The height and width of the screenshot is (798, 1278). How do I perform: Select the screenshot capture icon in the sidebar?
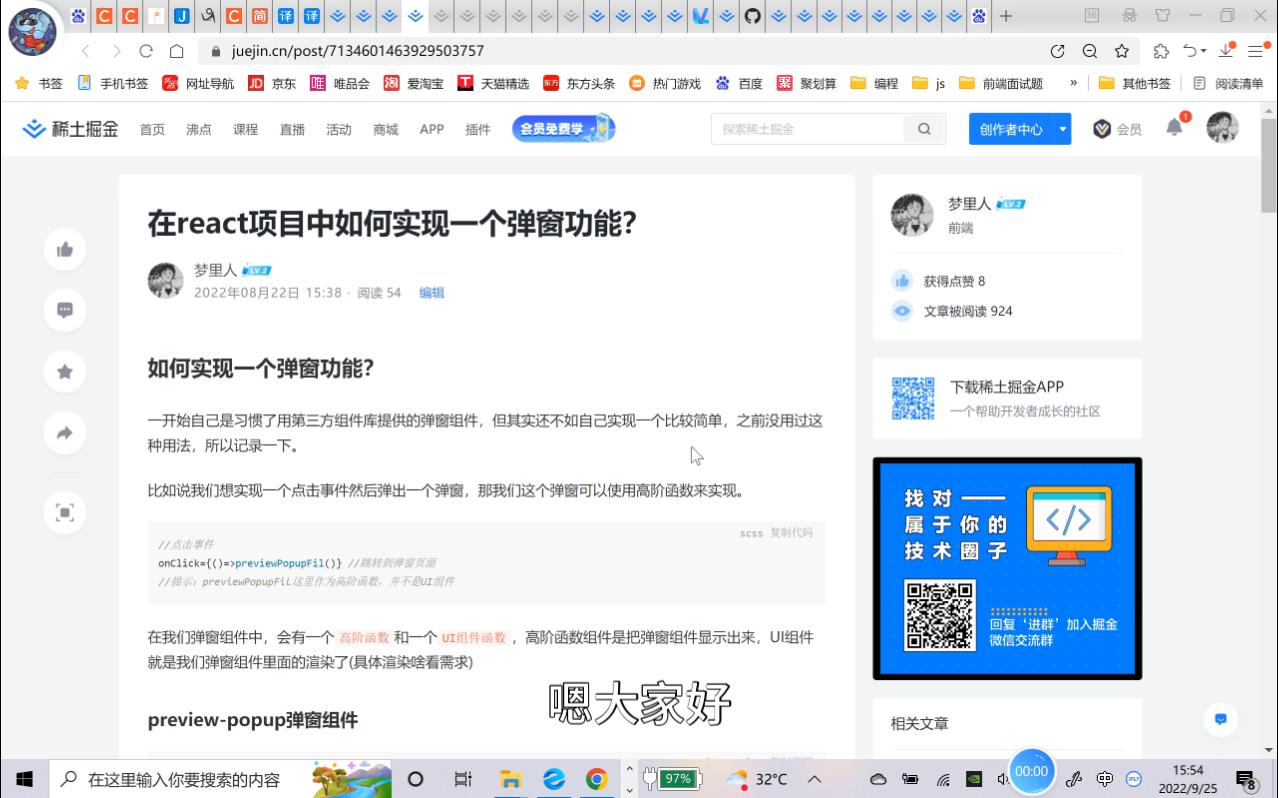[x=64, y=512]
